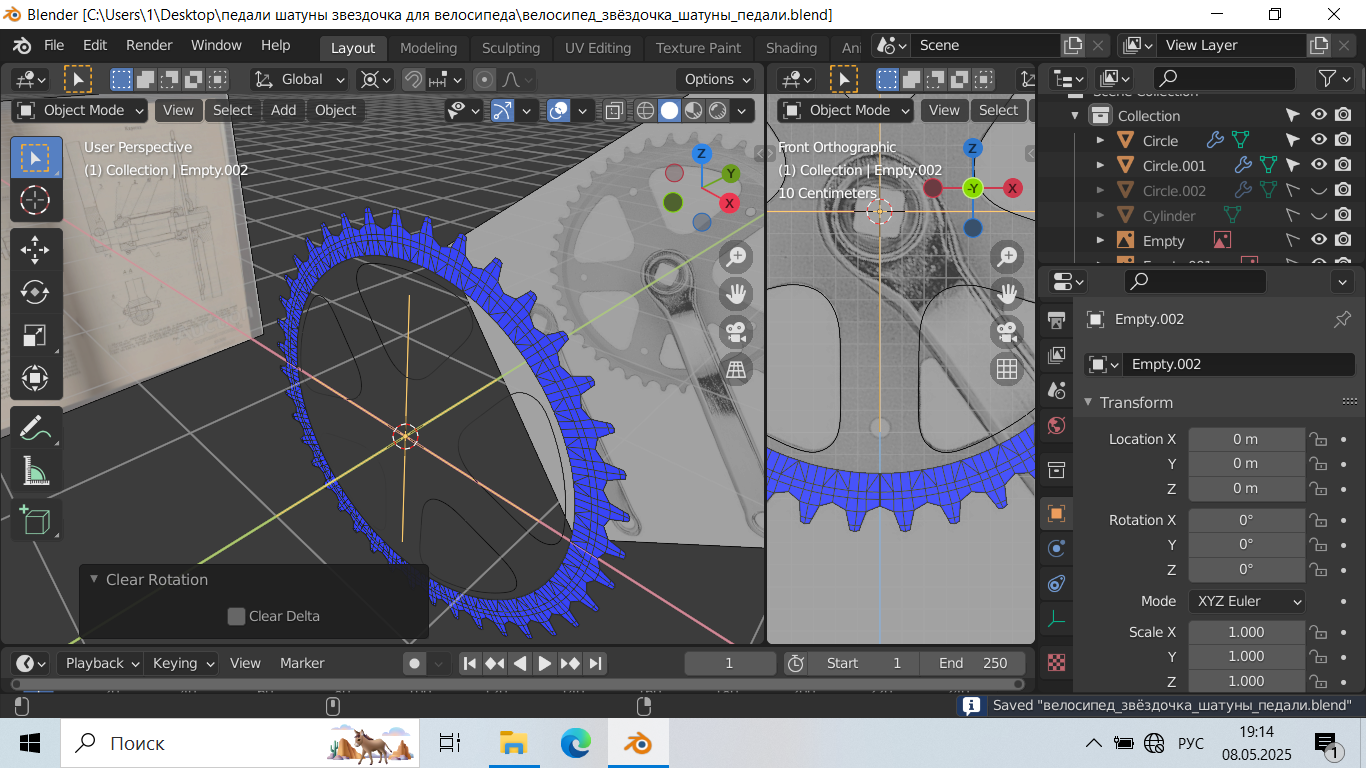The width and height of the screenshot is (1366, 768).
Task: Open the XYZ Euler rotation mode dropdown
Action: (x=1247, y=601)
